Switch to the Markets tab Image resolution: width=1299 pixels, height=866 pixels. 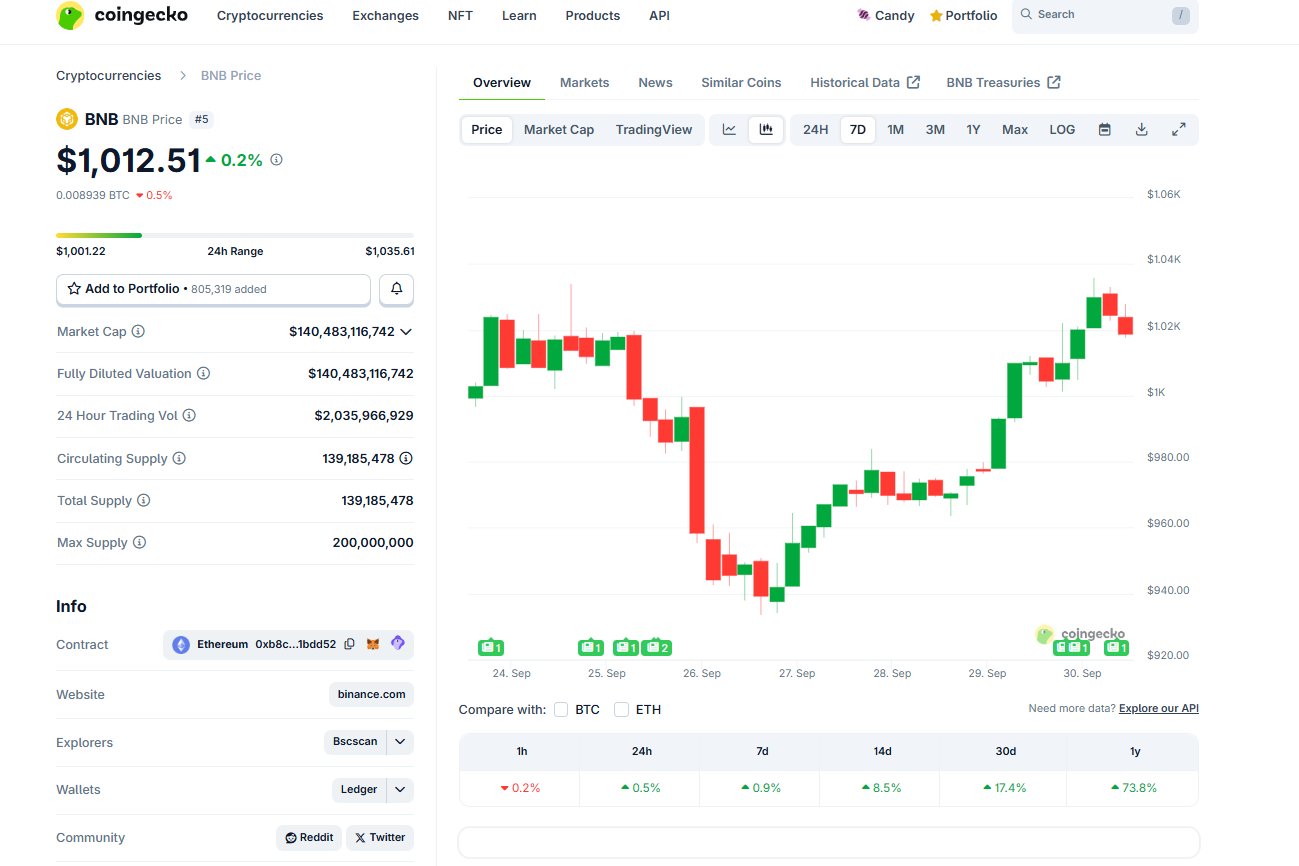tap(584, 83)
